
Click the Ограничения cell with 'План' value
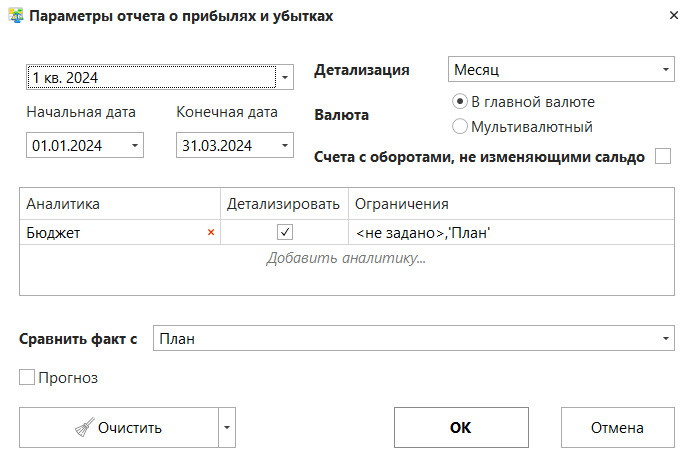pyautogui.click(x=510, y=232)
